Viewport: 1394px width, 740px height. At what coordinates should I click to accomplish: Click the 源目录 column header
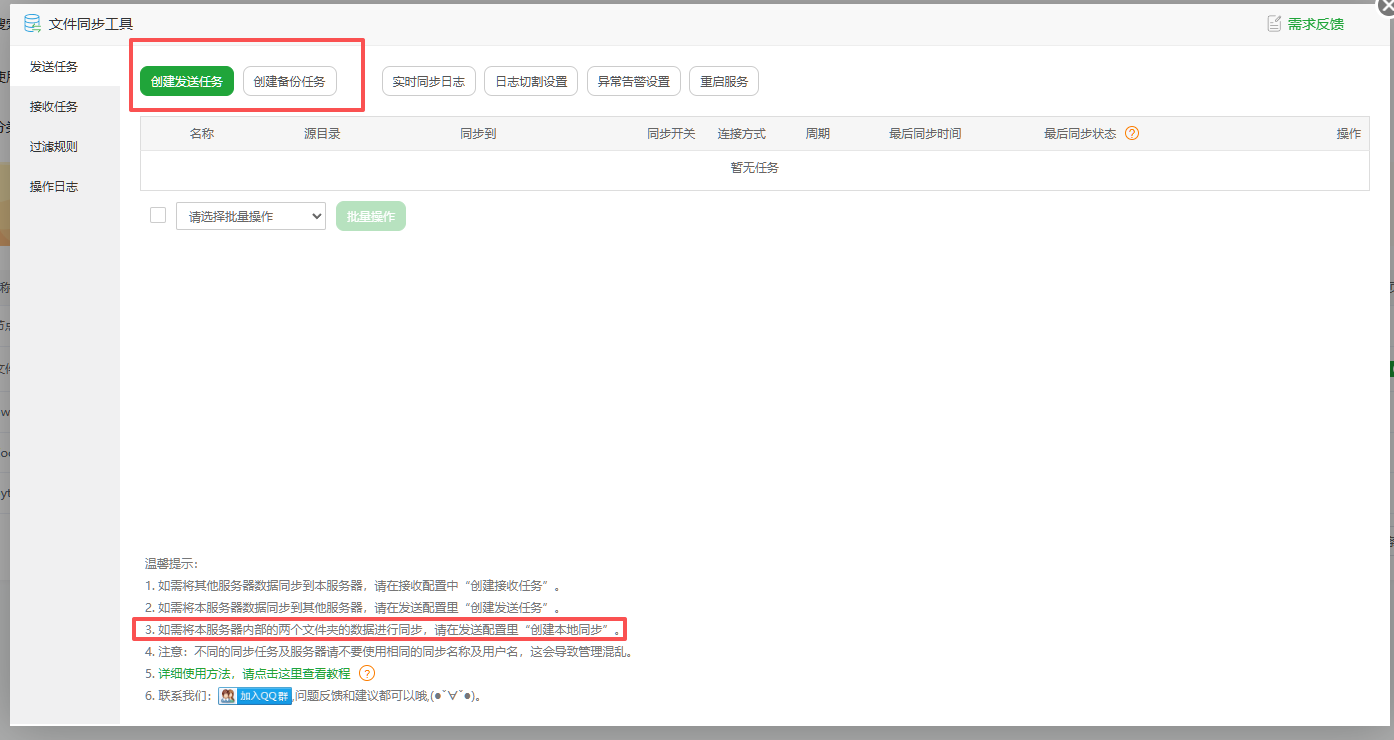(x=323, y=133)
